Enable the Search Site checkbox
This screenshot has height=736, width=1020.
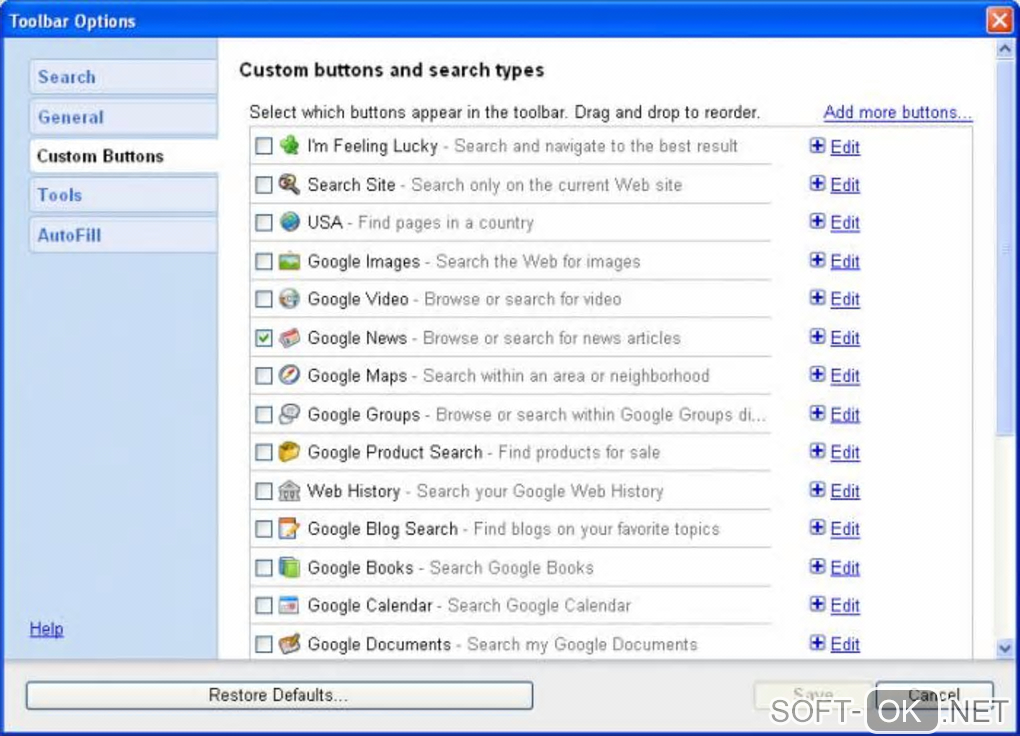pyautogui.click(x=263, y=185)
